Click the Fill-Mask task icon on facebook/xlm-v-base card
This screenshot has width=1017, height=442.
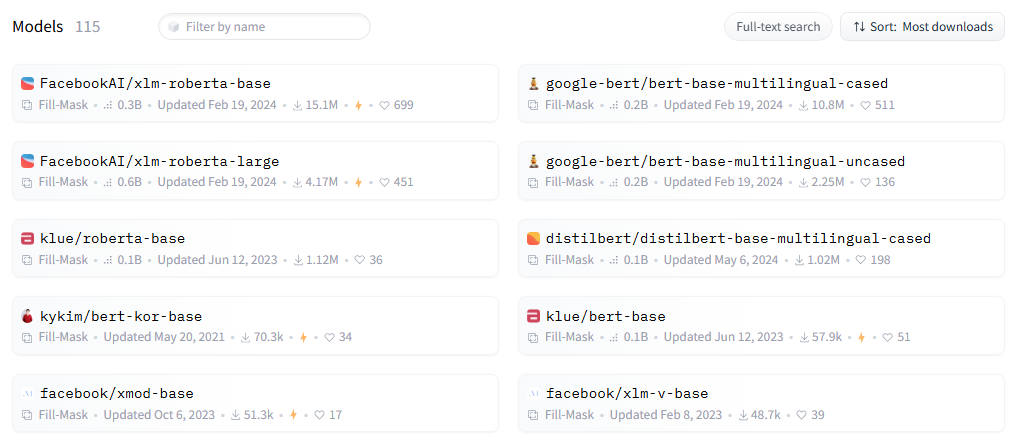(533, 415)
